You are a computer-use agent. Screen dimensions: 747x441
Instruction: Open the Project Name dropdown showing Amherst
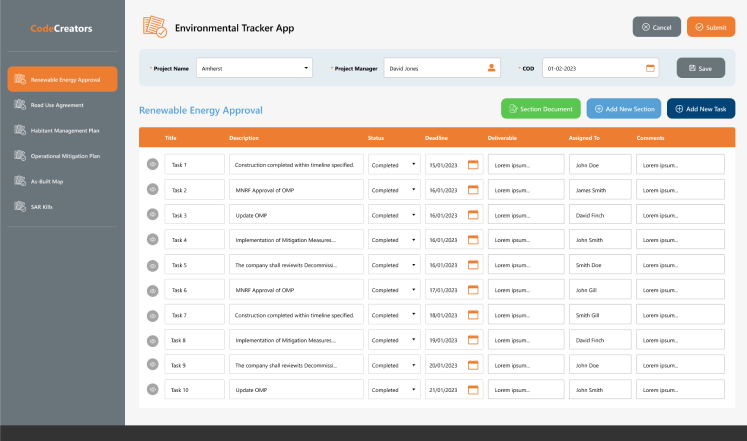click(x=255, y=68)
